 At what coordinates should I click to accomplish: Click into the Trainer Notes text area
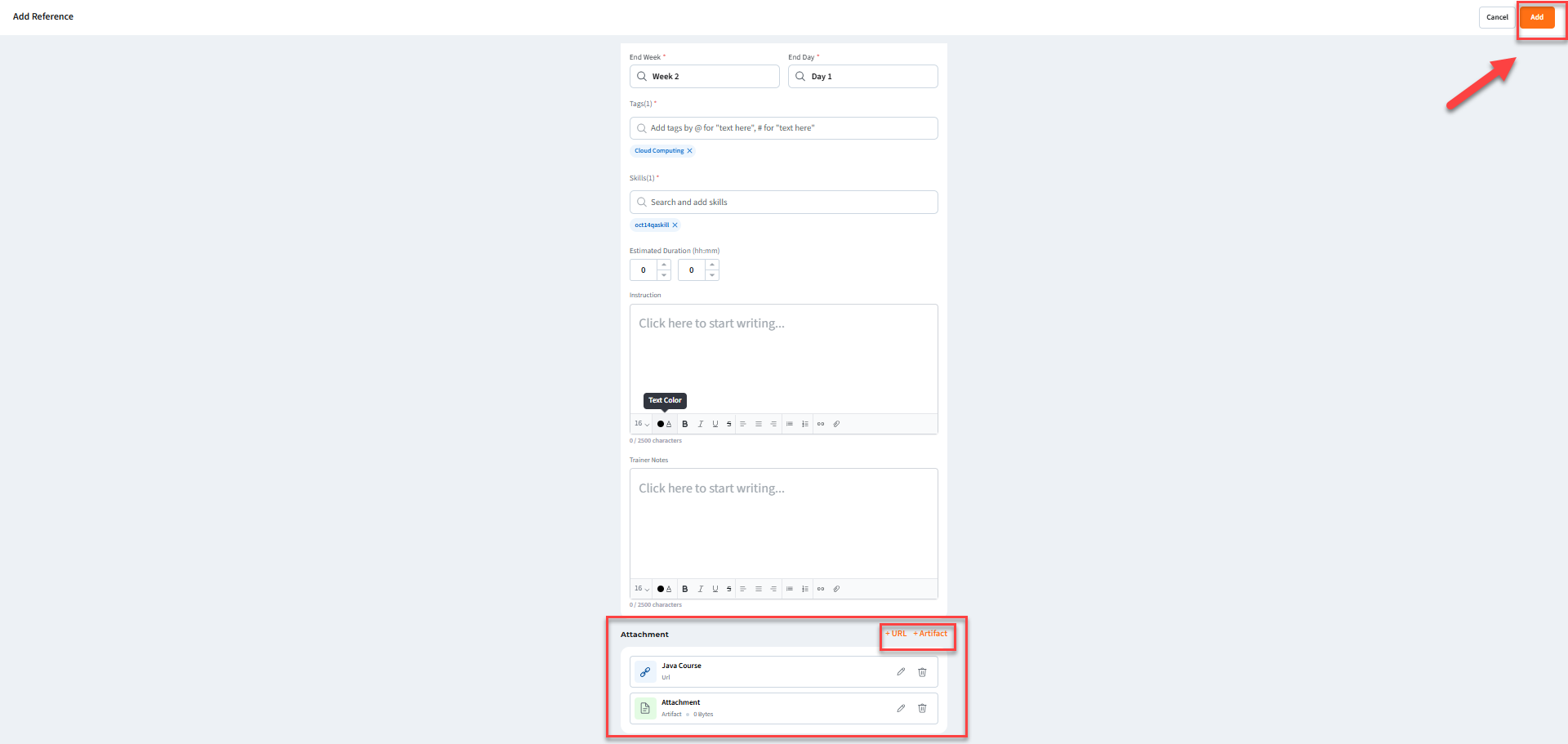click(784, 523)
